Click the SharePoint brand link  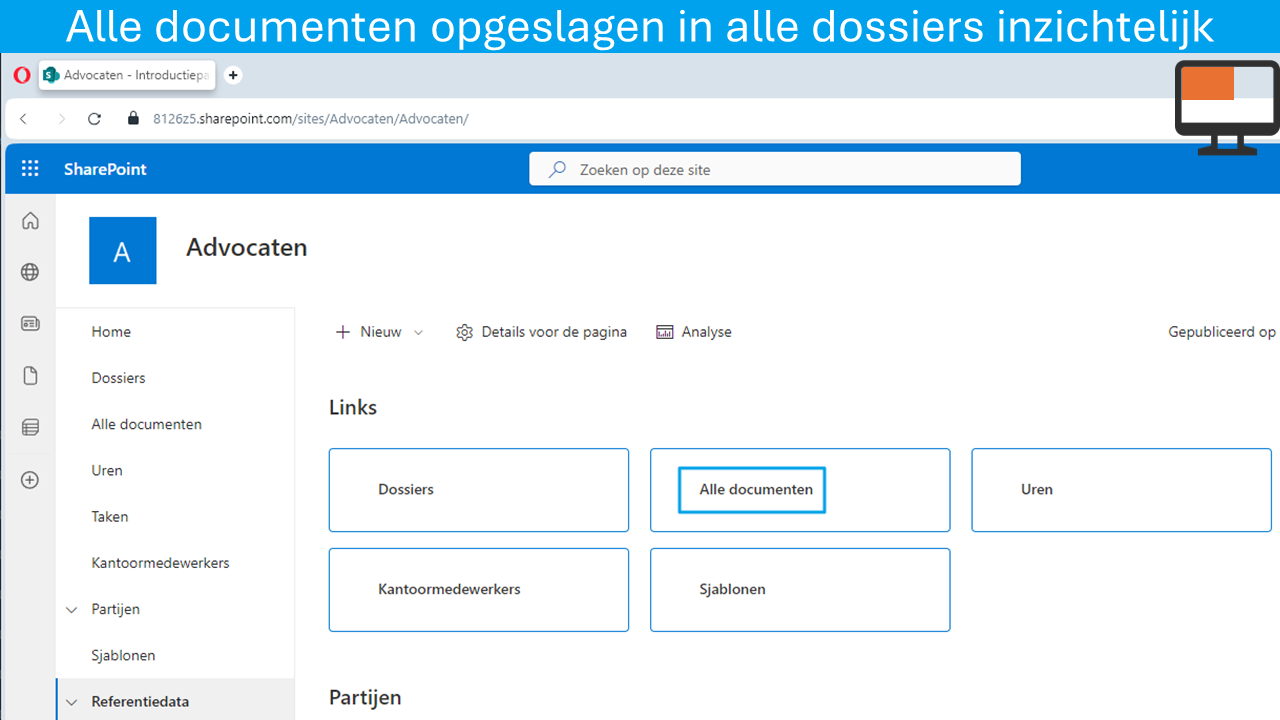[x=105, y=169]
